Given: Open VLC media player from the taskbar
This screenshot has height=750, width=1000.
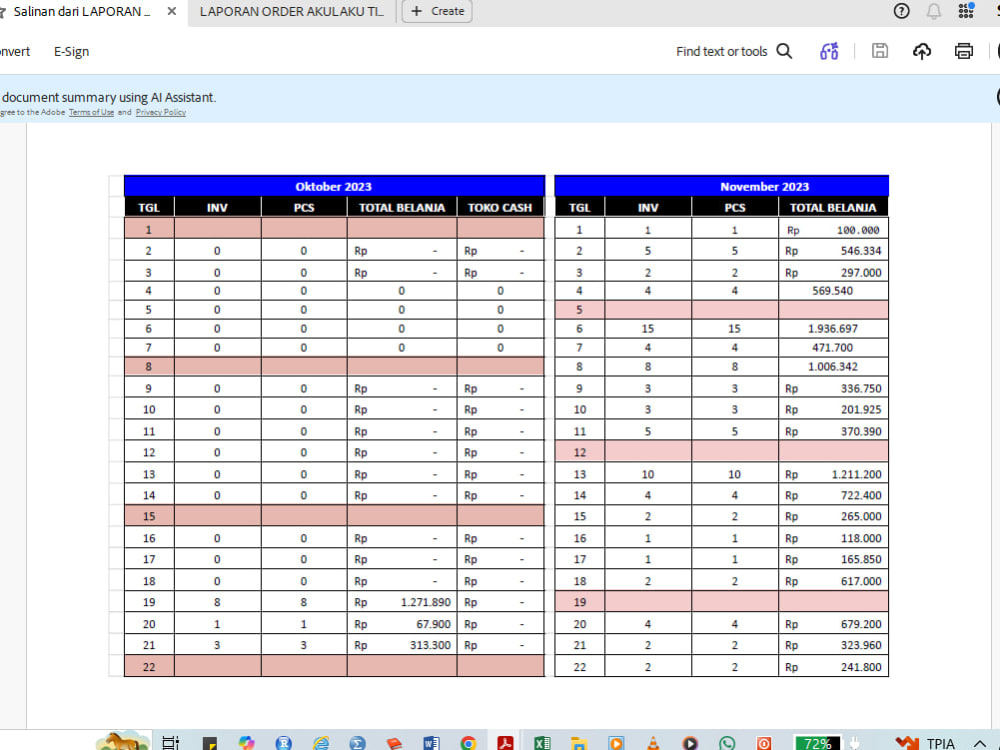Looking at the screenshot, I should tap(653, 742).
